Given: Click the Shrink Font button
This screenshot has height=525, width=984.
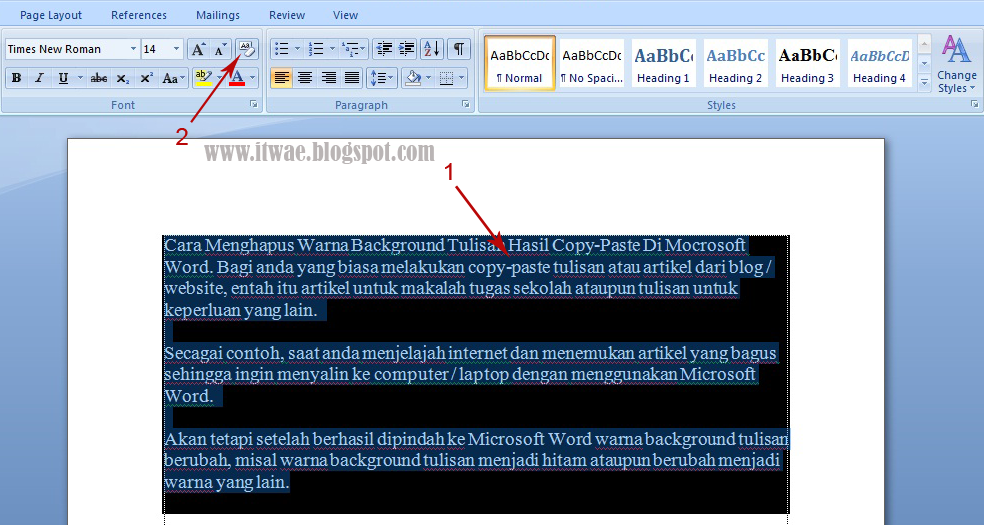Looking at the screenshot, I should click(219, 50).
